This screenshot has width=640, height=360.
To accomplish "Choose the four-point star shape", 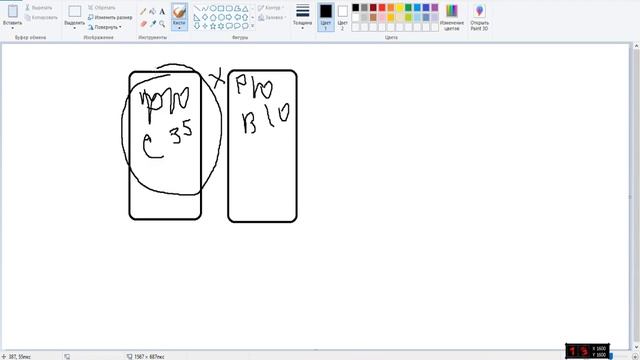I will click(205, 26).
